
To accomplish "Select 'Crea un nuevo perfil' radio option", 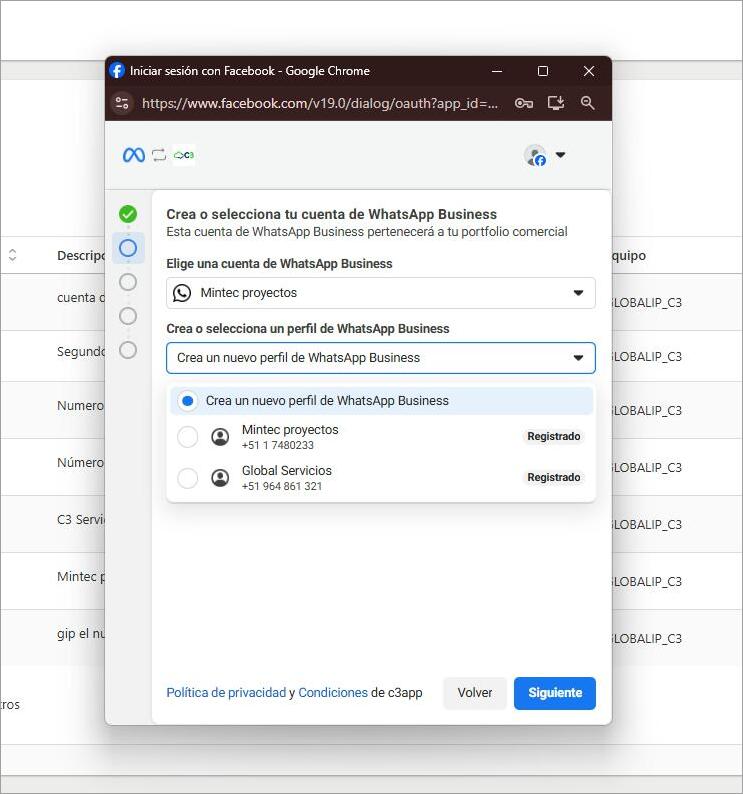I will pos(187,401).
